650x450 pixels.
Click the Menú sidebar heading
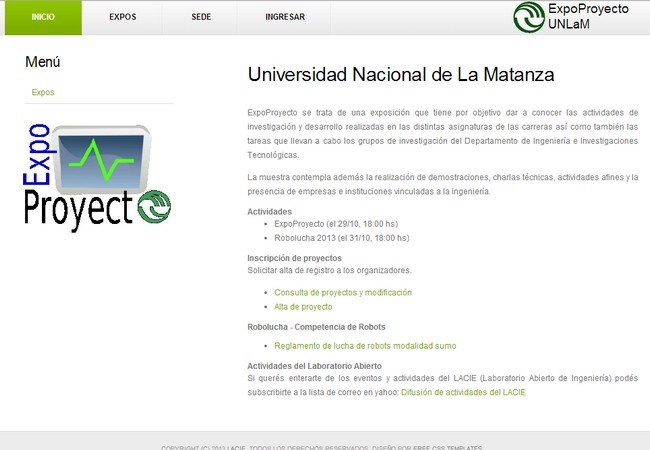[x=43, y=62]
